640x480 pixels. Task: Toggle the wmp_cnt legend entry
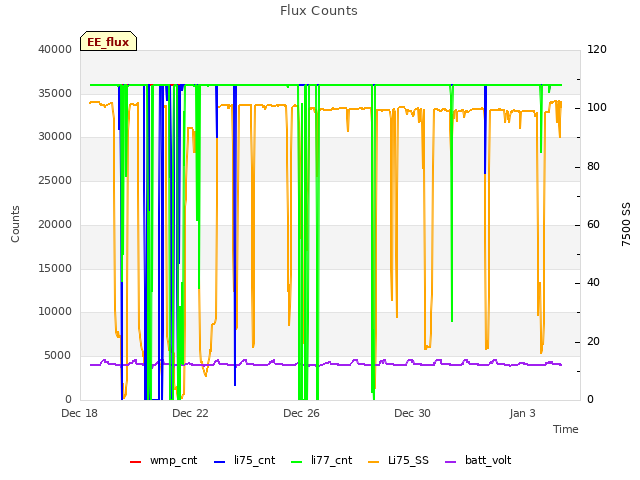[164, 460]
